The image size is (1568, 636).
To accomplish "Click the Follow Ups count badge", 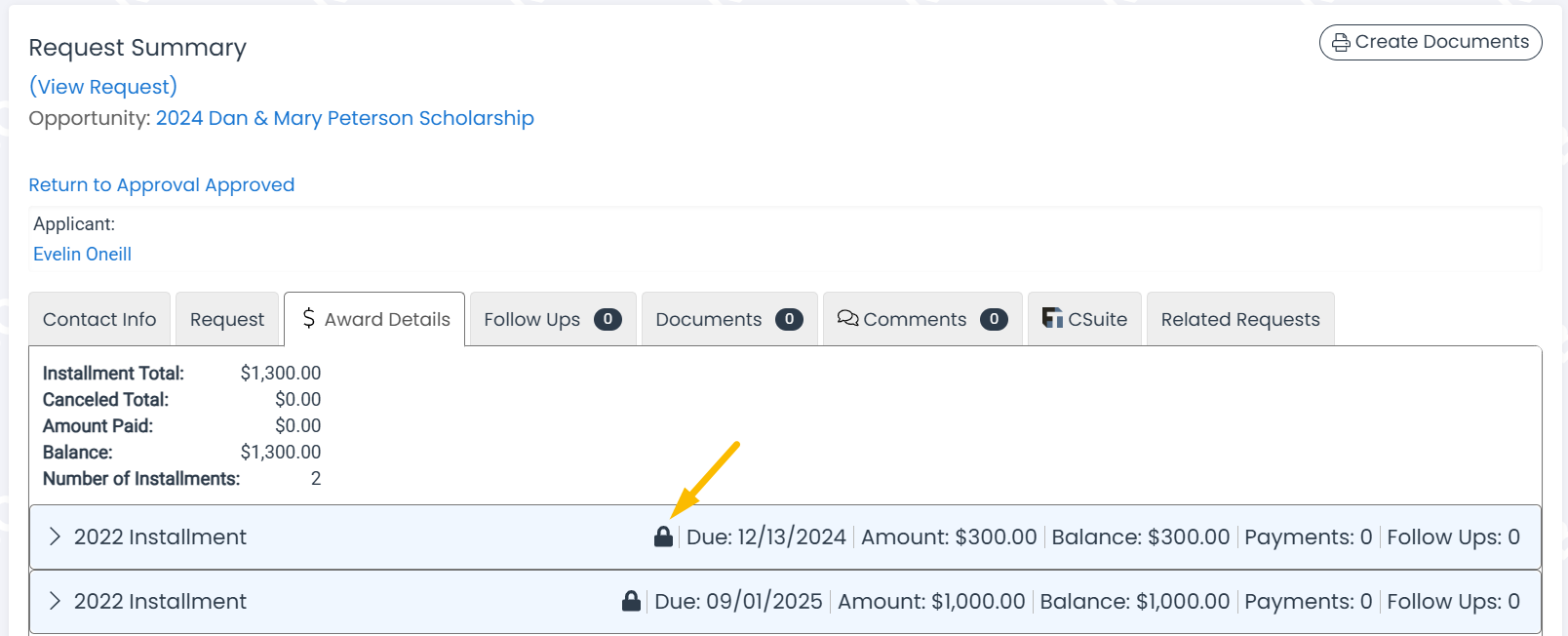I will [608, 319].
